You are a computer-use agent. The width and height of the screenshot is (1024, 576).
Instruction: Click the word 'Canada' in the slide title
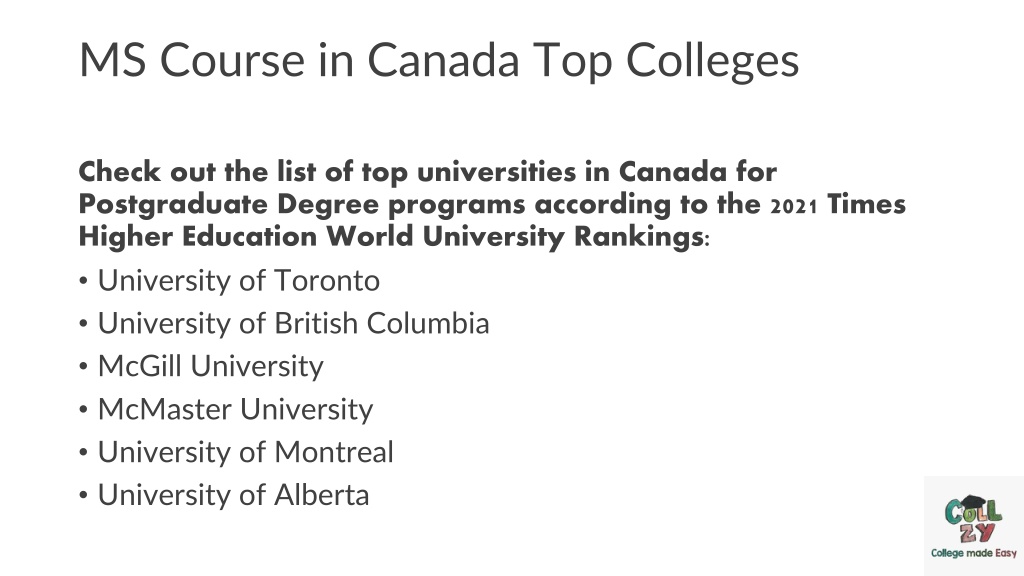(x=443, y=60)
